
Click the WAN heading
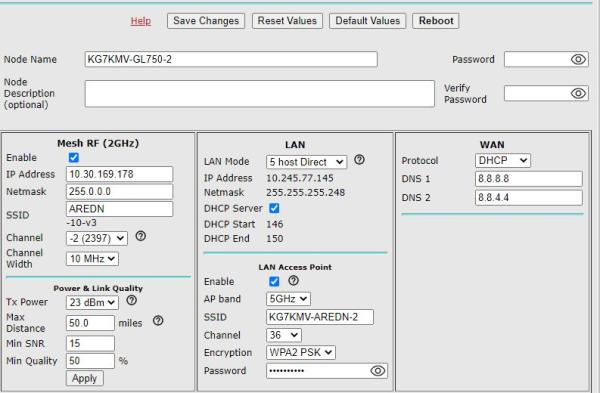pyautogui.click(x=492, y=145)
